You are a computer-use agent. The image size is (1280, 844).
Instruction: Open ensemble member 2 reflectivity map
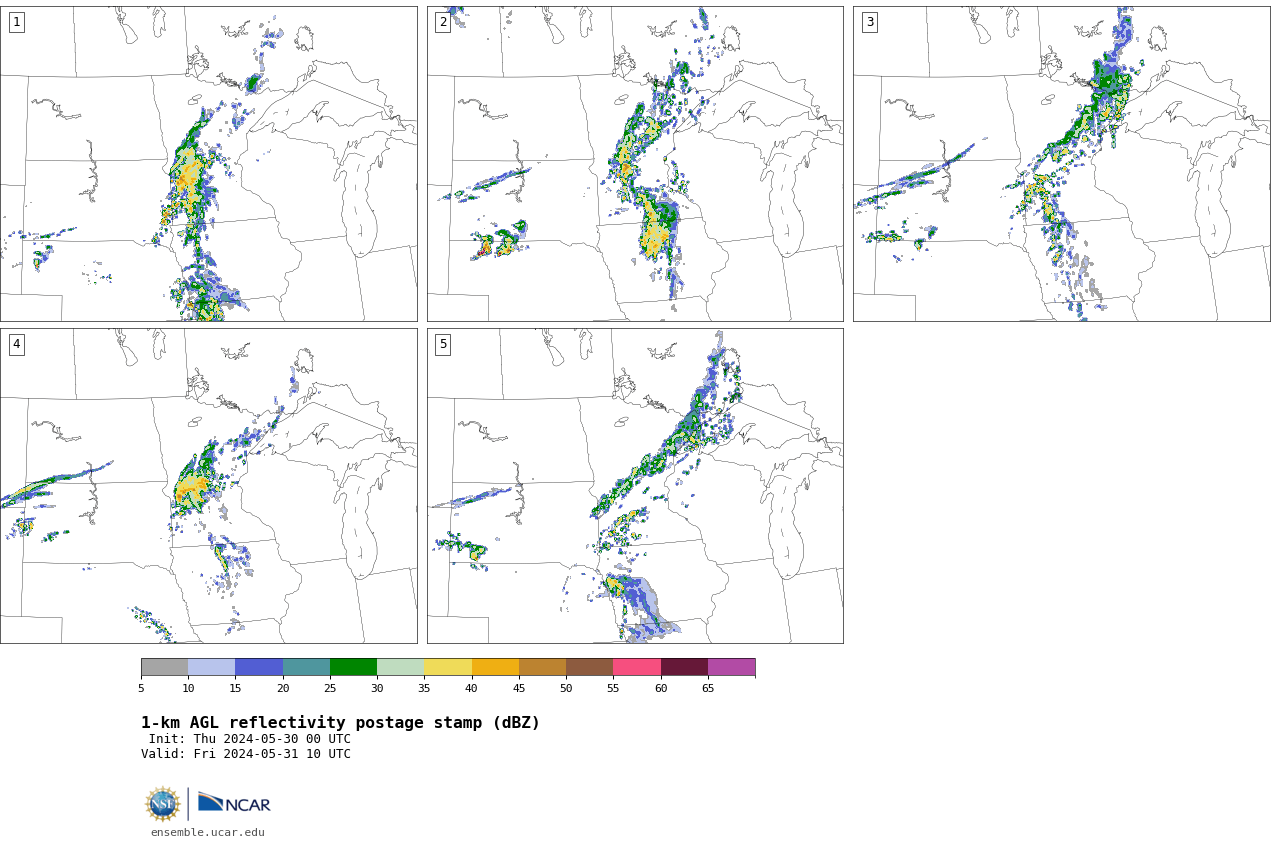[x=635, y=164]
